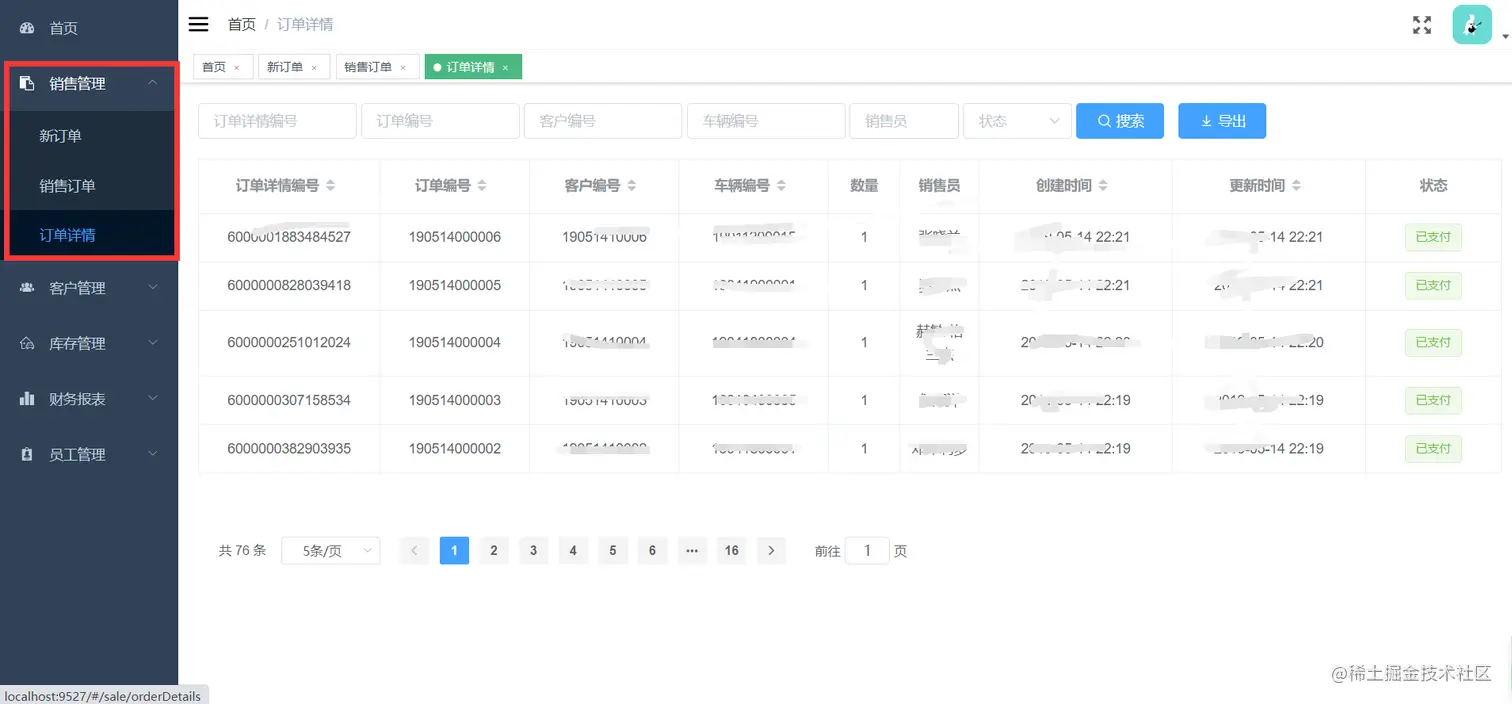1512x704 pixels.
Task: Close the 首页 tab with its x
Action: pos(236,68)
